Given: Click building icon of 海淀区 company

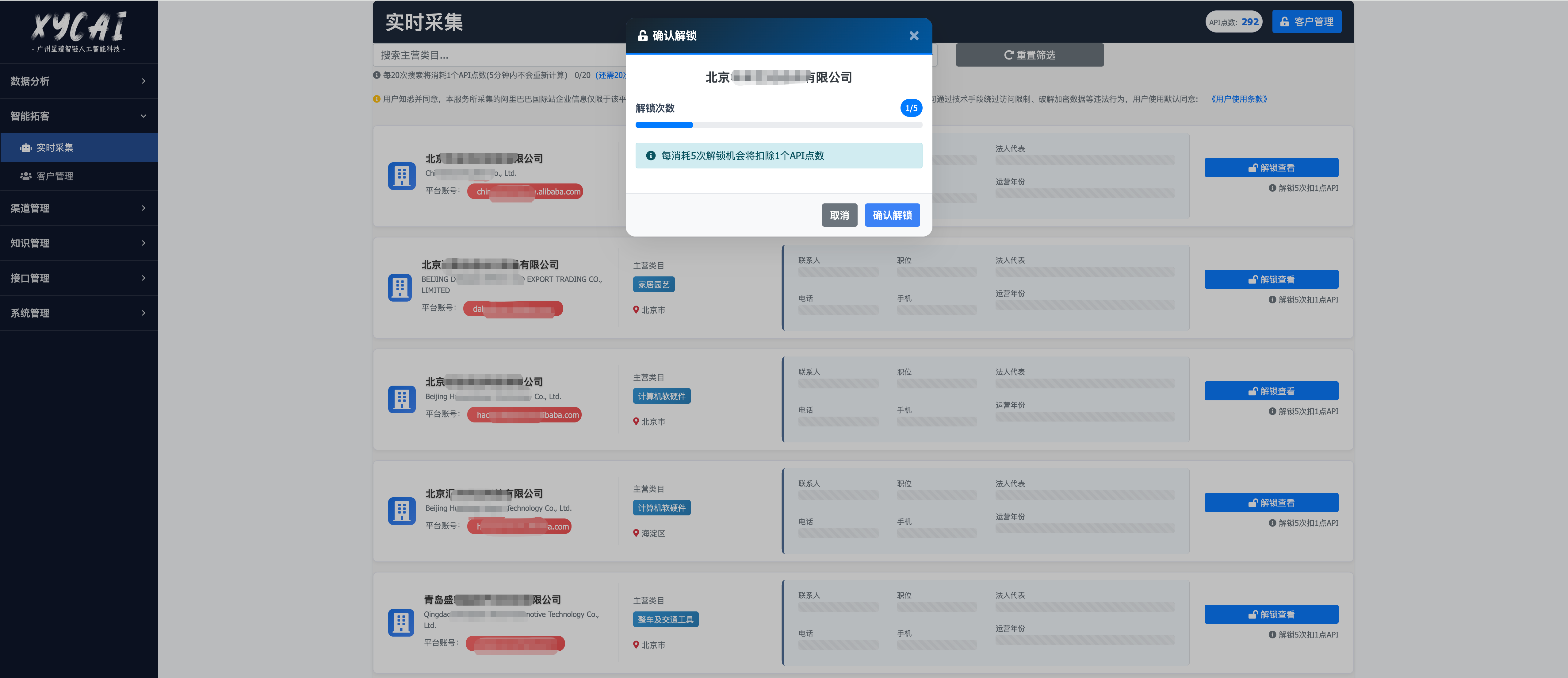Looking at the screenshot, I should 401,511.
